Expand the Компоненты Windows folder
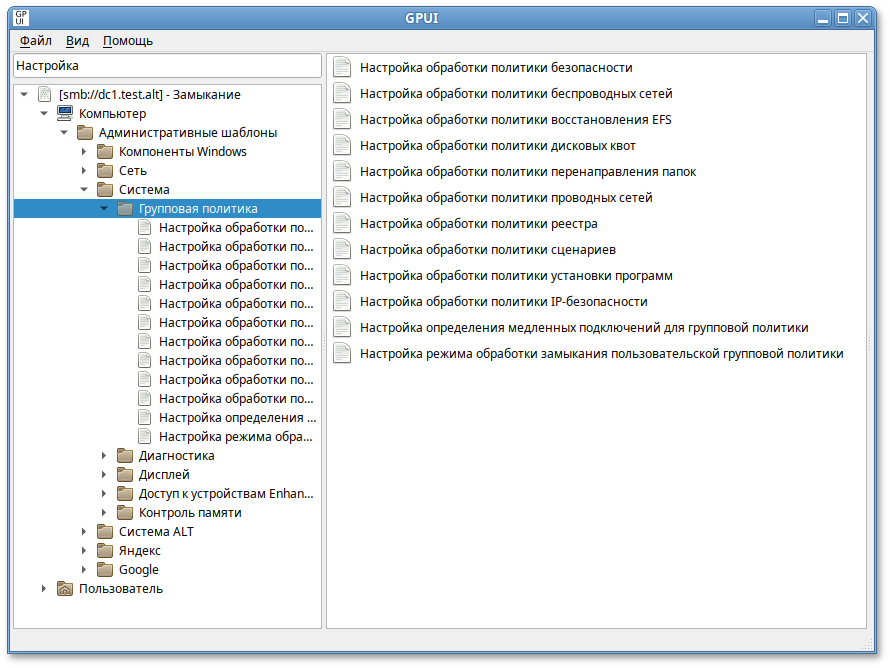 [x=84, y=152]
